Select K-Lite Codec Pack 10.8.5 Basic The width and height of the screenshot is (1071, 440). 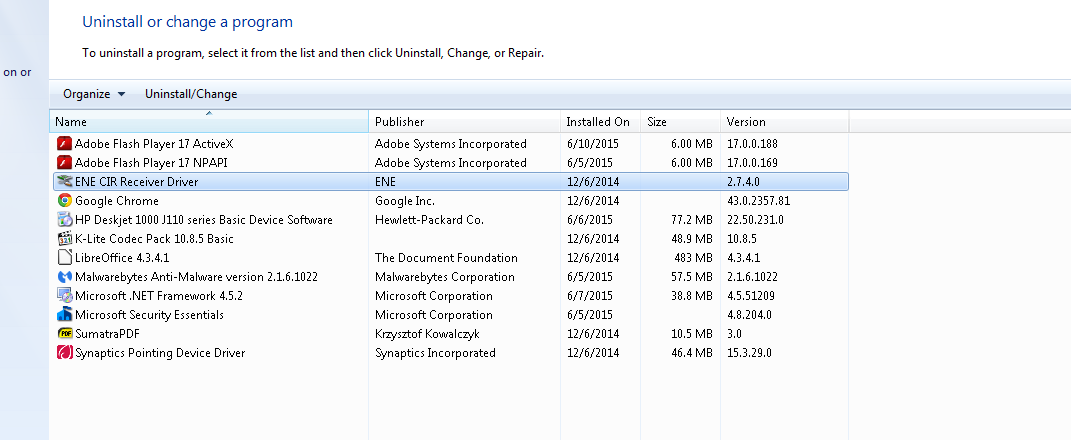154,239
